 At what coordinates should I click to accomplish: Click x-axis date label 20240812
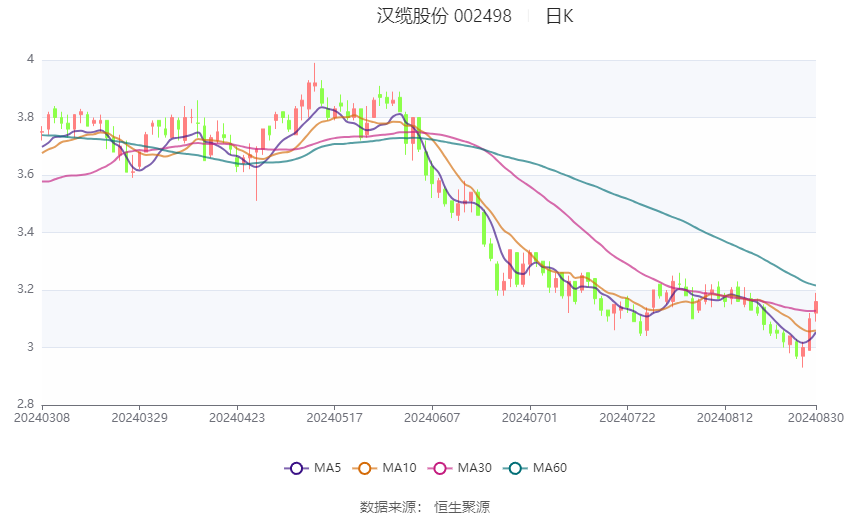(725, 418)
